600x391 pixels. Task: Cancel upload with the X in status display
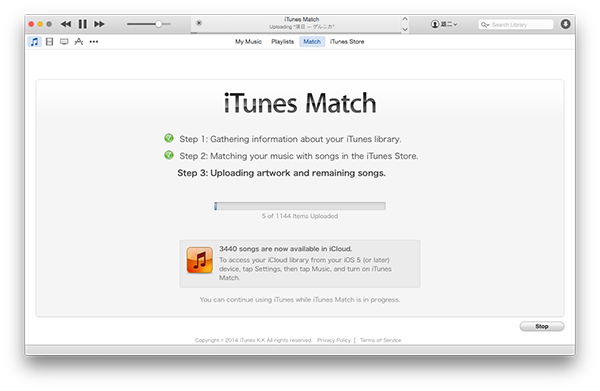[x=199, y=23]
